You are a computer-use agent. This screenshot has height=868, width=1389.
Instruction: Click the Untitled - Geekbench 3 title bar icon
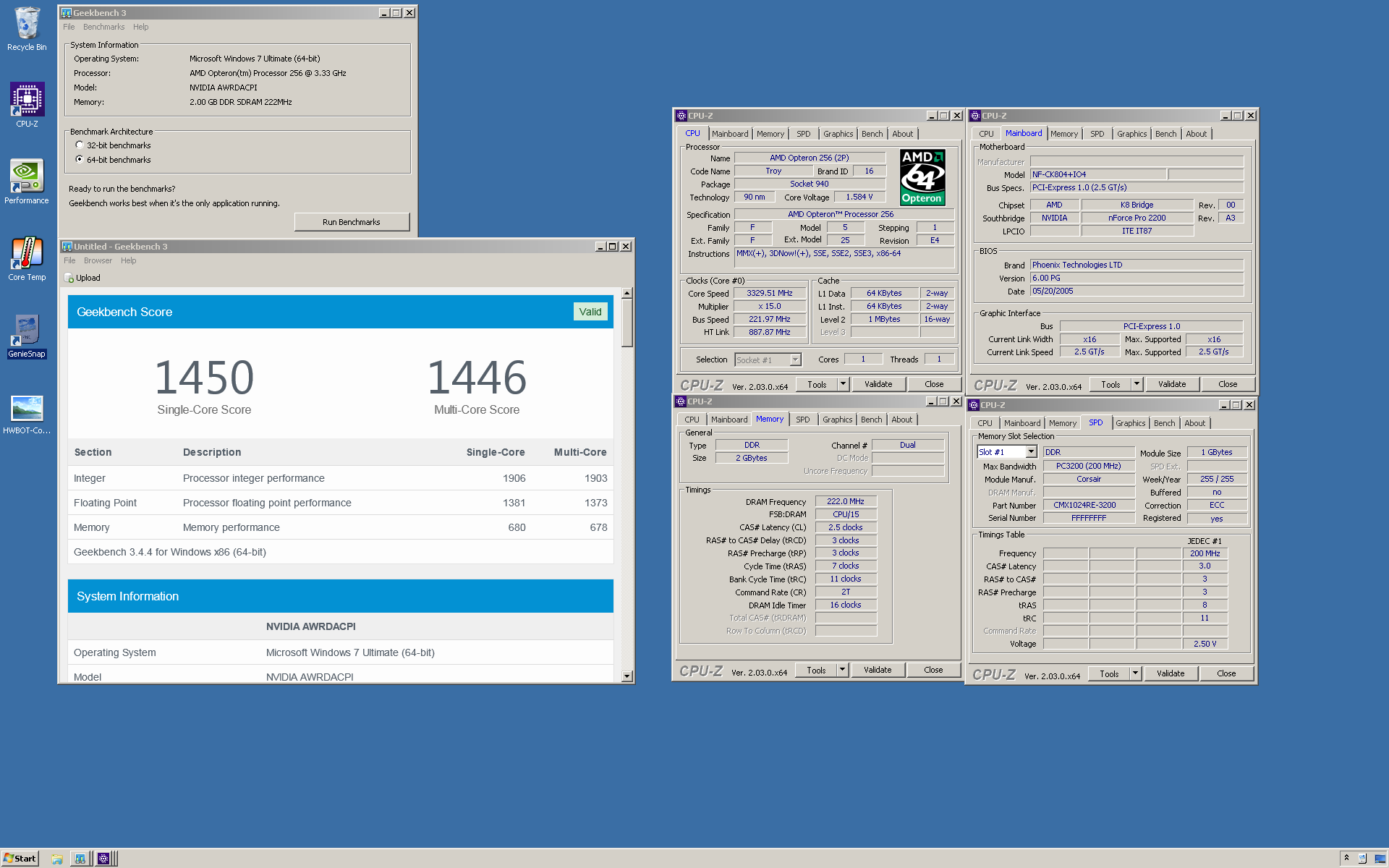point(67,247)
